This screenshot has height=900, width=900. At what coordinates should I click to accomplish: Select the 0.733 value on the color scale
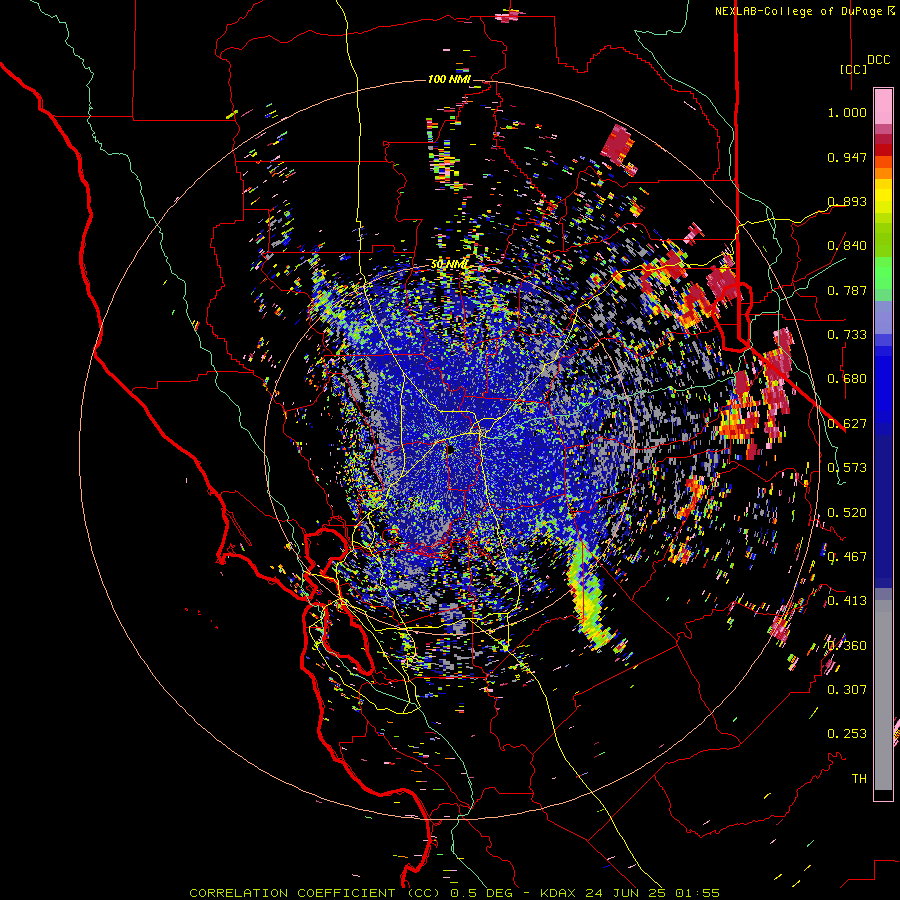coord(847,335)
